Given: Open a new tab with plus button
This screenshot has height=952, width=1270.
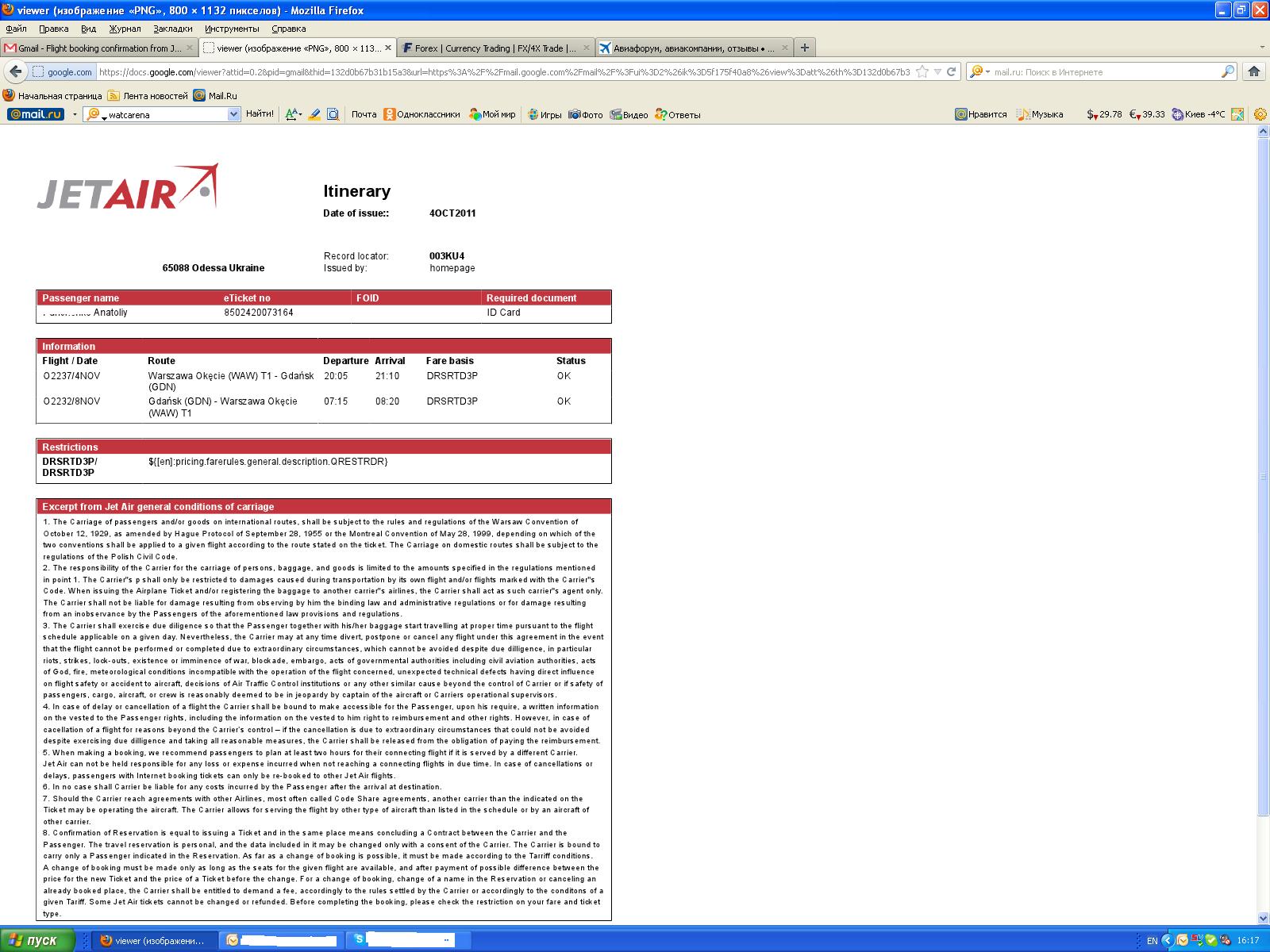Looking at the screenshot, I should (804, 48).
